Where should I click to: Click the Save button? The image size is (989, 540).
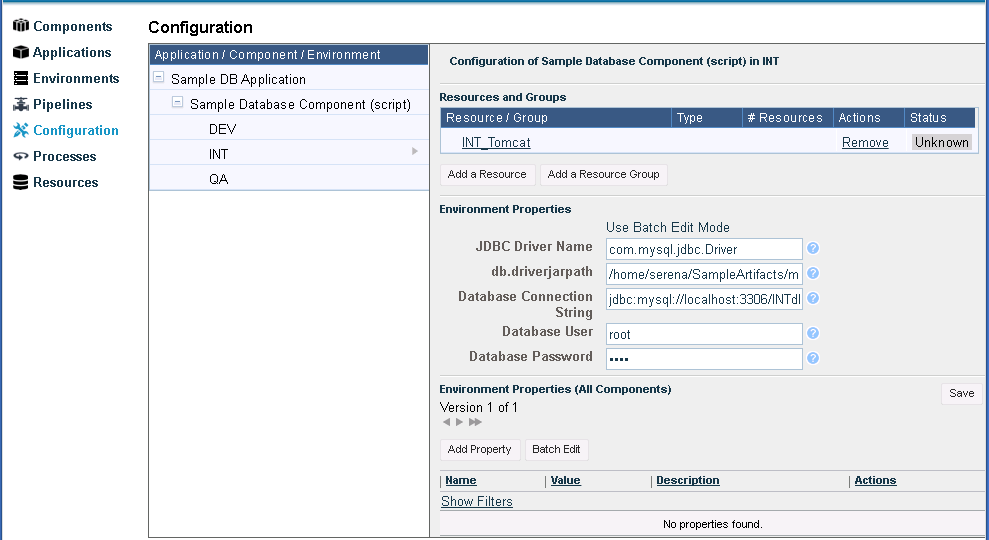[x=961, y=393]
